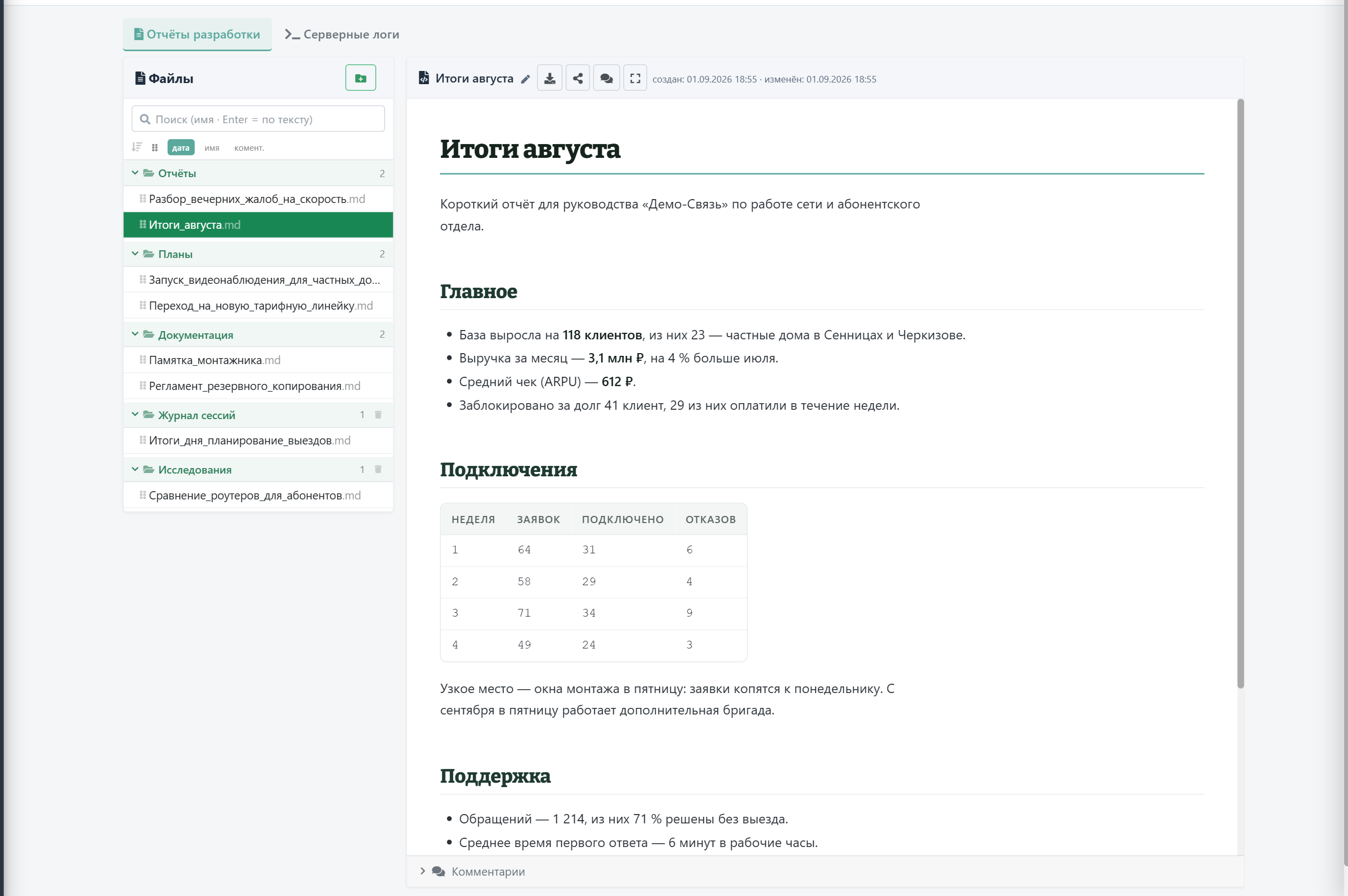This screenshot has width=1348, height=896.
Task: Click the file search input field
Action: point(258,119)
